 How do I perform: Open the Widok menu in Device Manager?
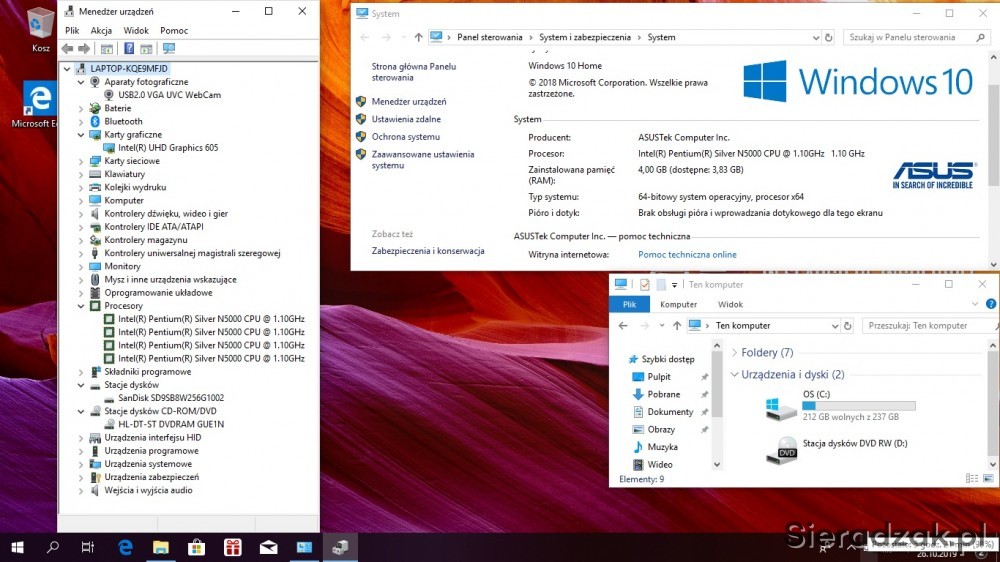136,31
